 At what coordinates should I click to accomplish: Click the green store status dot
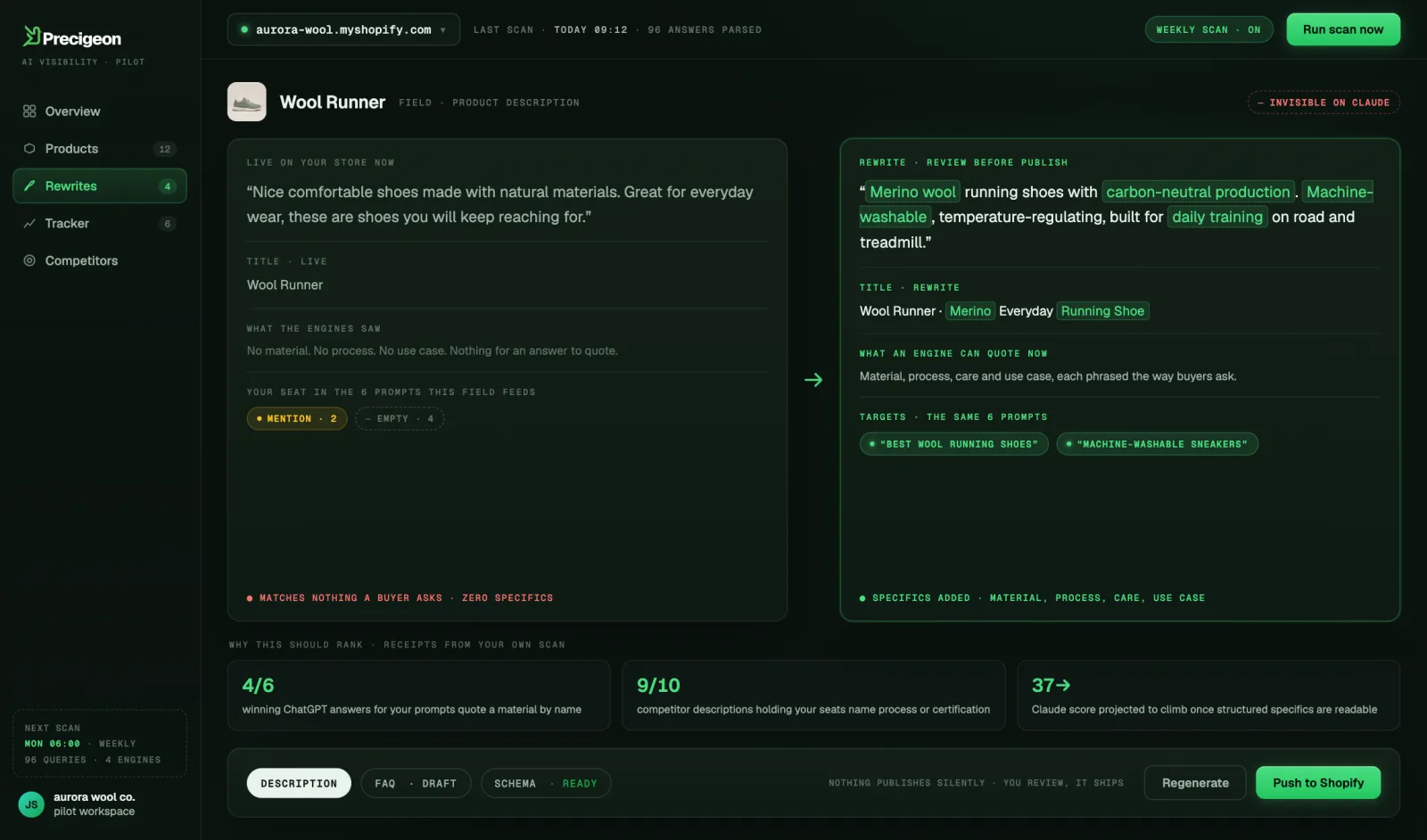[244, 29]
